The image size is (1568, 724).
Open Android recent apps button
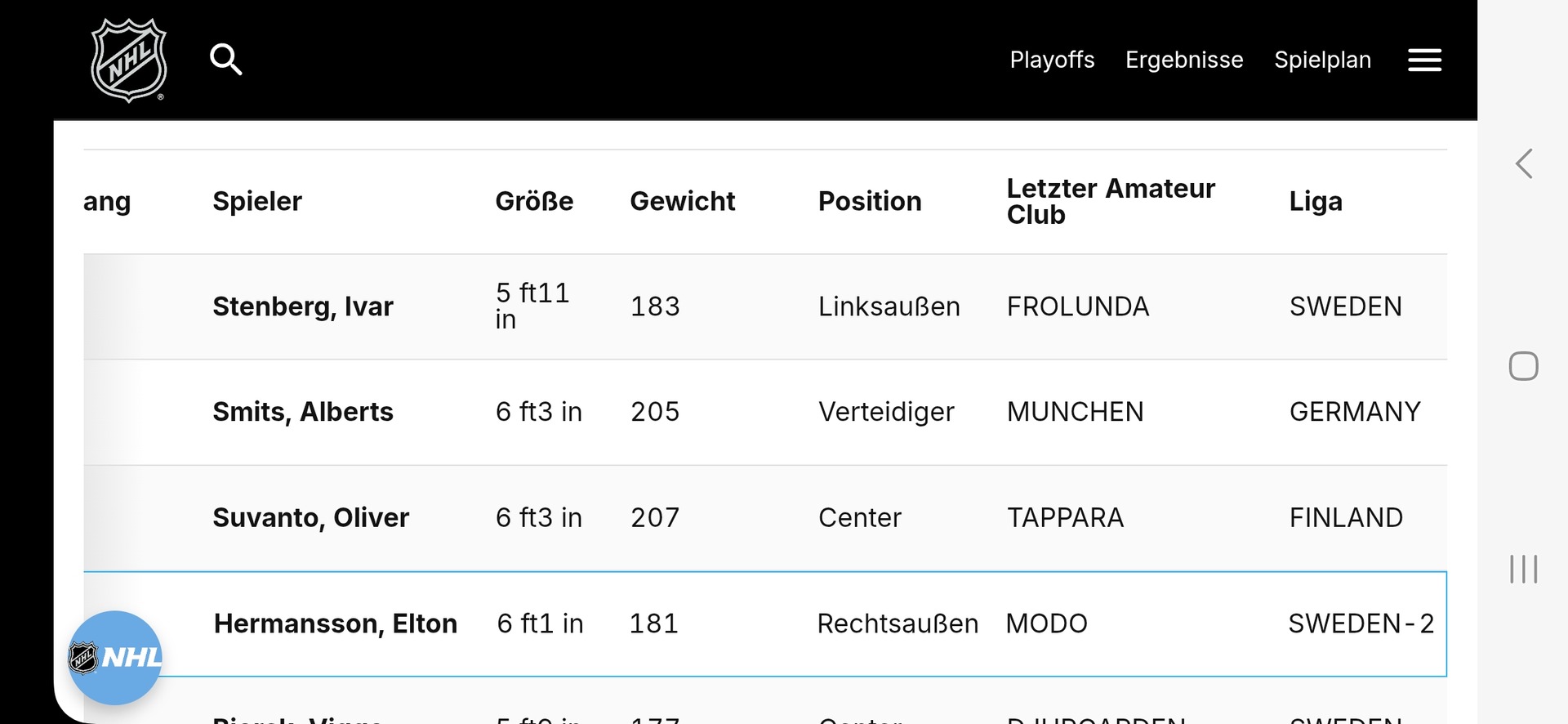pos(1523,569)
